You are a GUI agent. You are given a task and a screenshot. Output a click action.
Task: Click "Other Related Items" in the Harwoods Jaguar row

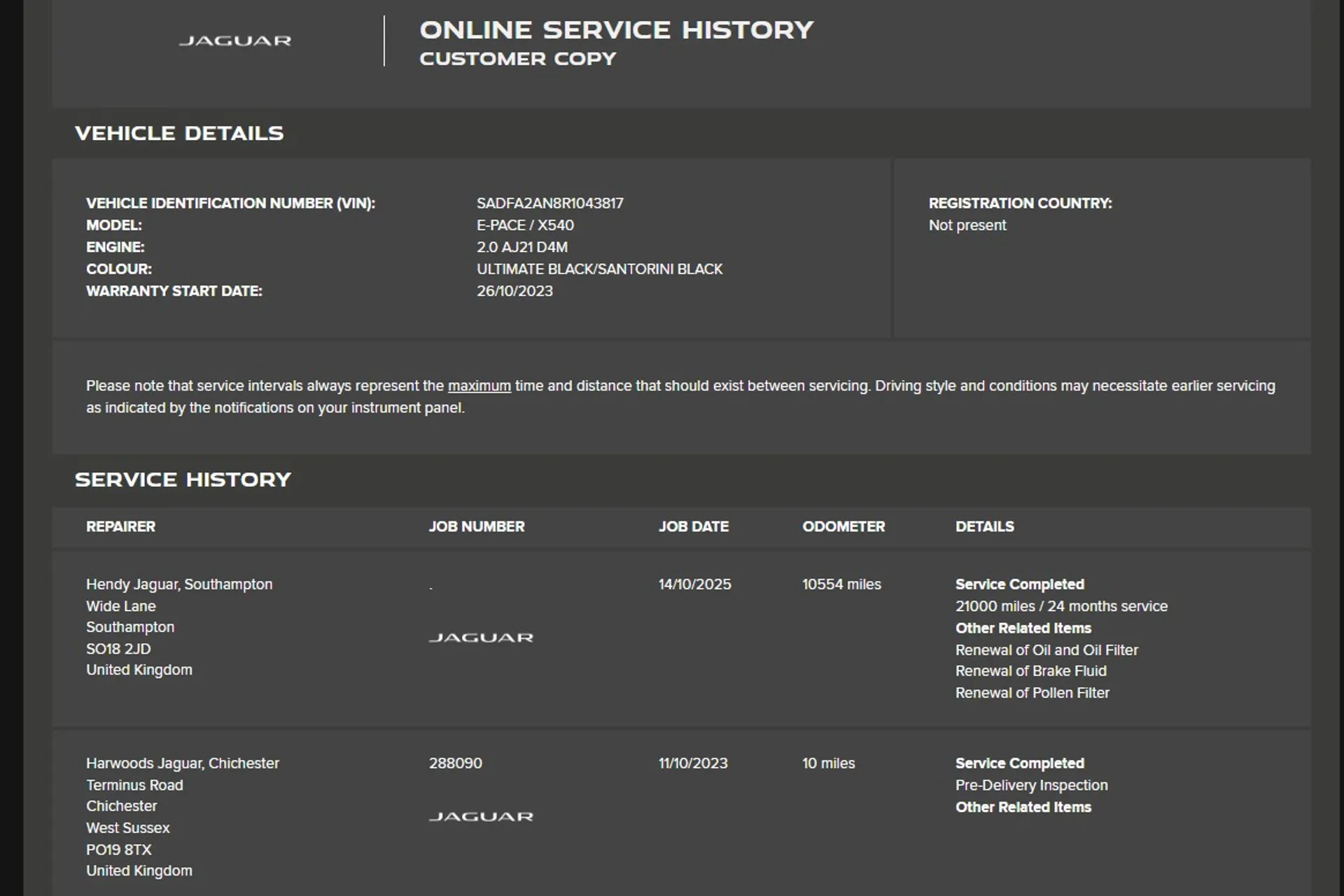click(x=1023, y=807)
